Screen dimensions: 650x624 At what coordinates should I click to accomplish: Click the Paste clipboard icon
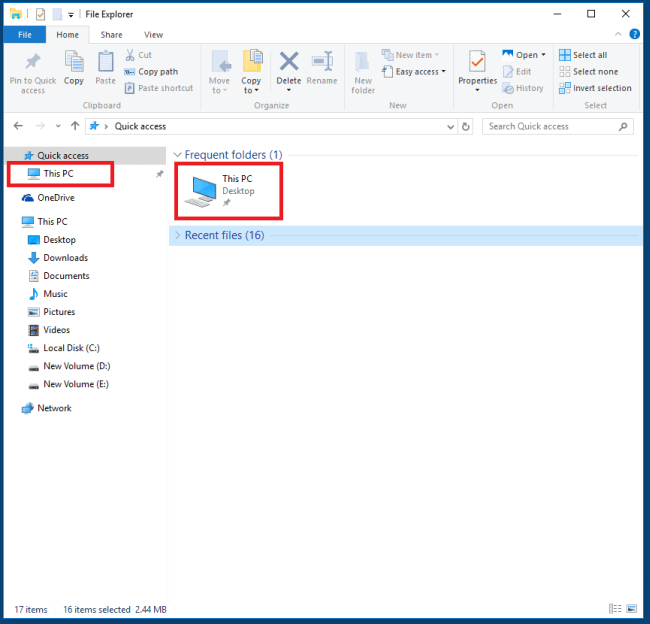click(x=105, y=62)
